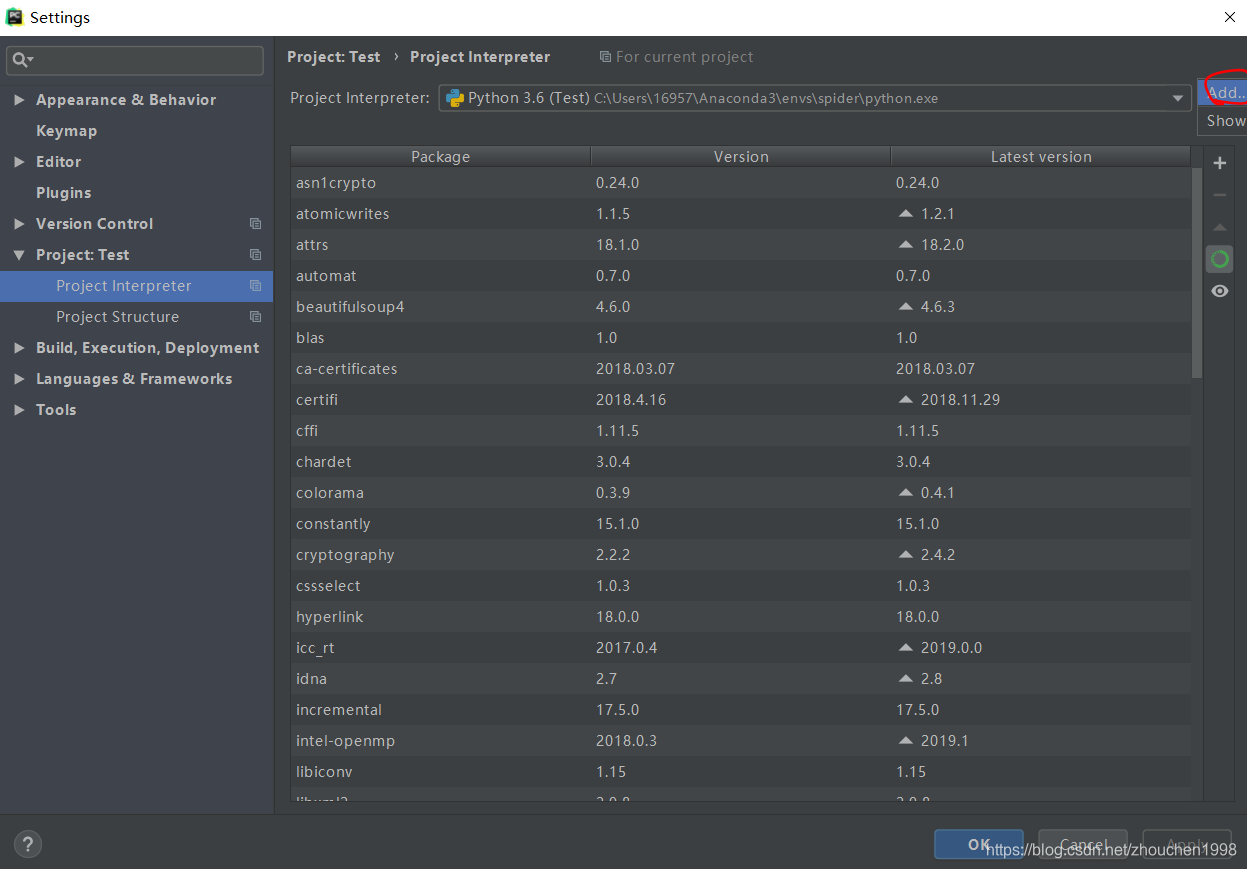Select the certifi package row
This screenshot has height=869, width=1247.
740,400
